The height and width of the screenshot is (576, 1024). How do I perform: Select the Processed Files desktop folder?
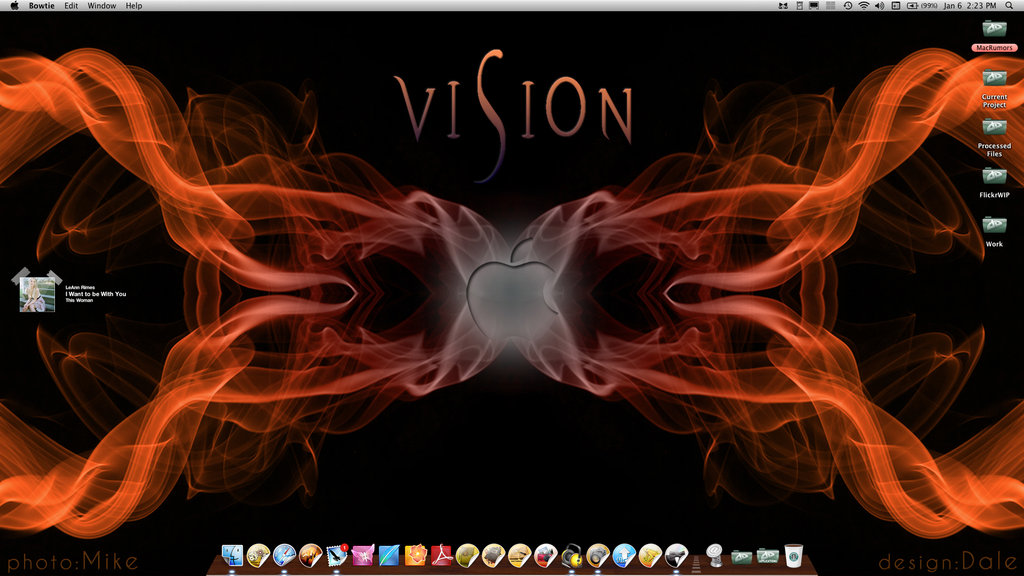tap(995, 137)
